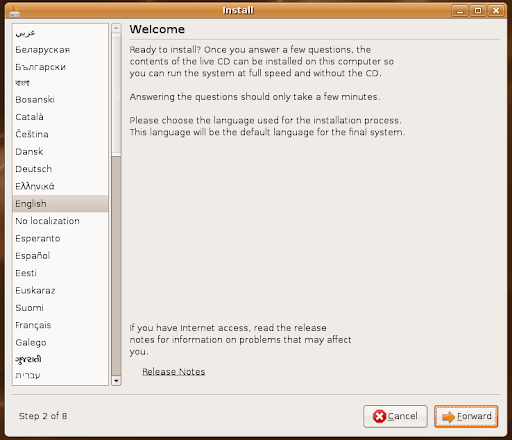Viewport: 512px width, 440px height.
Task: Select Dansk from the list
Action: [60, 152]
